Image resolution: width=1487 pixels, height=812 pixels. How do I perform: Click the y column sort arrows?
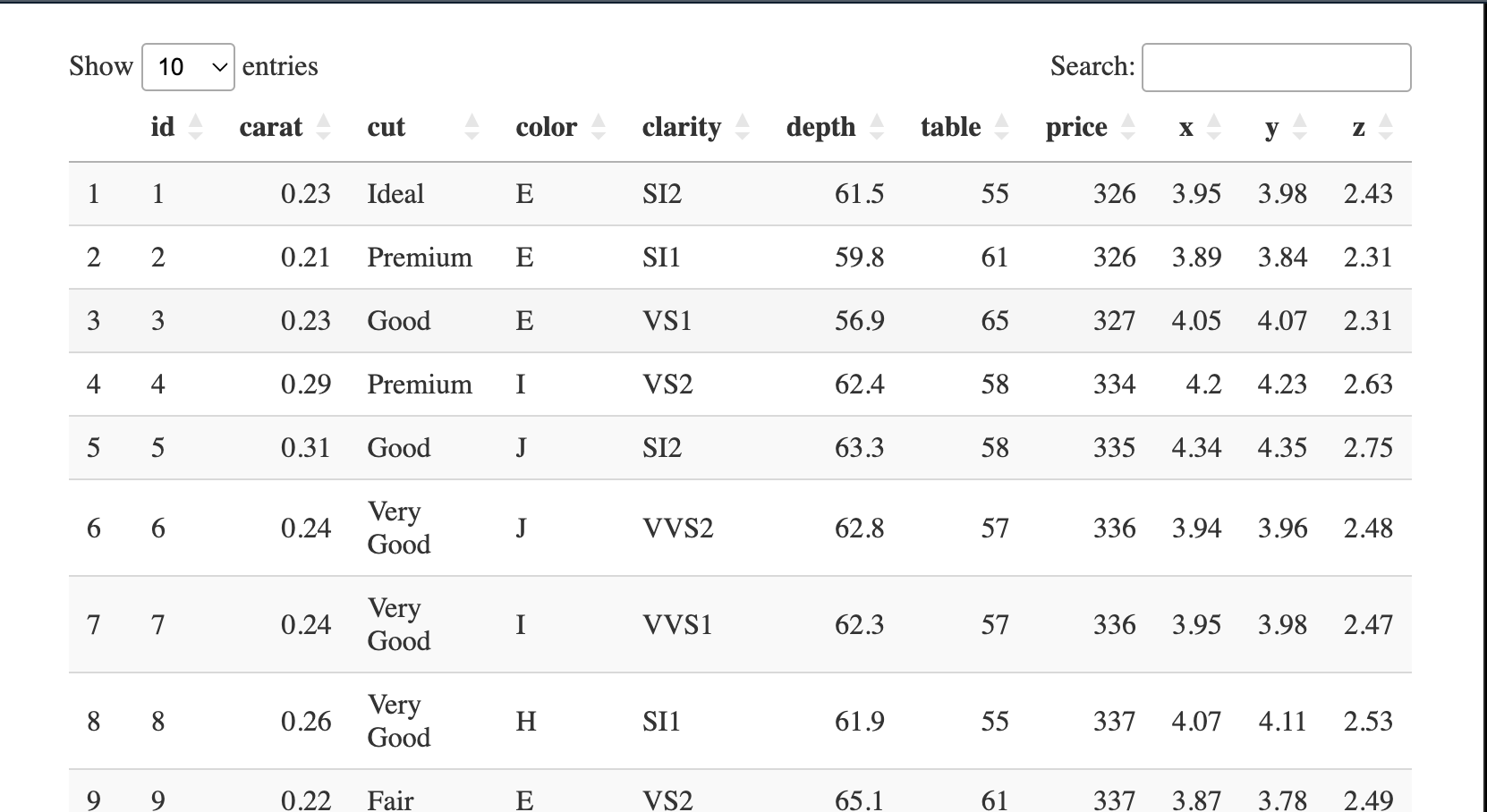(1300, 128)
